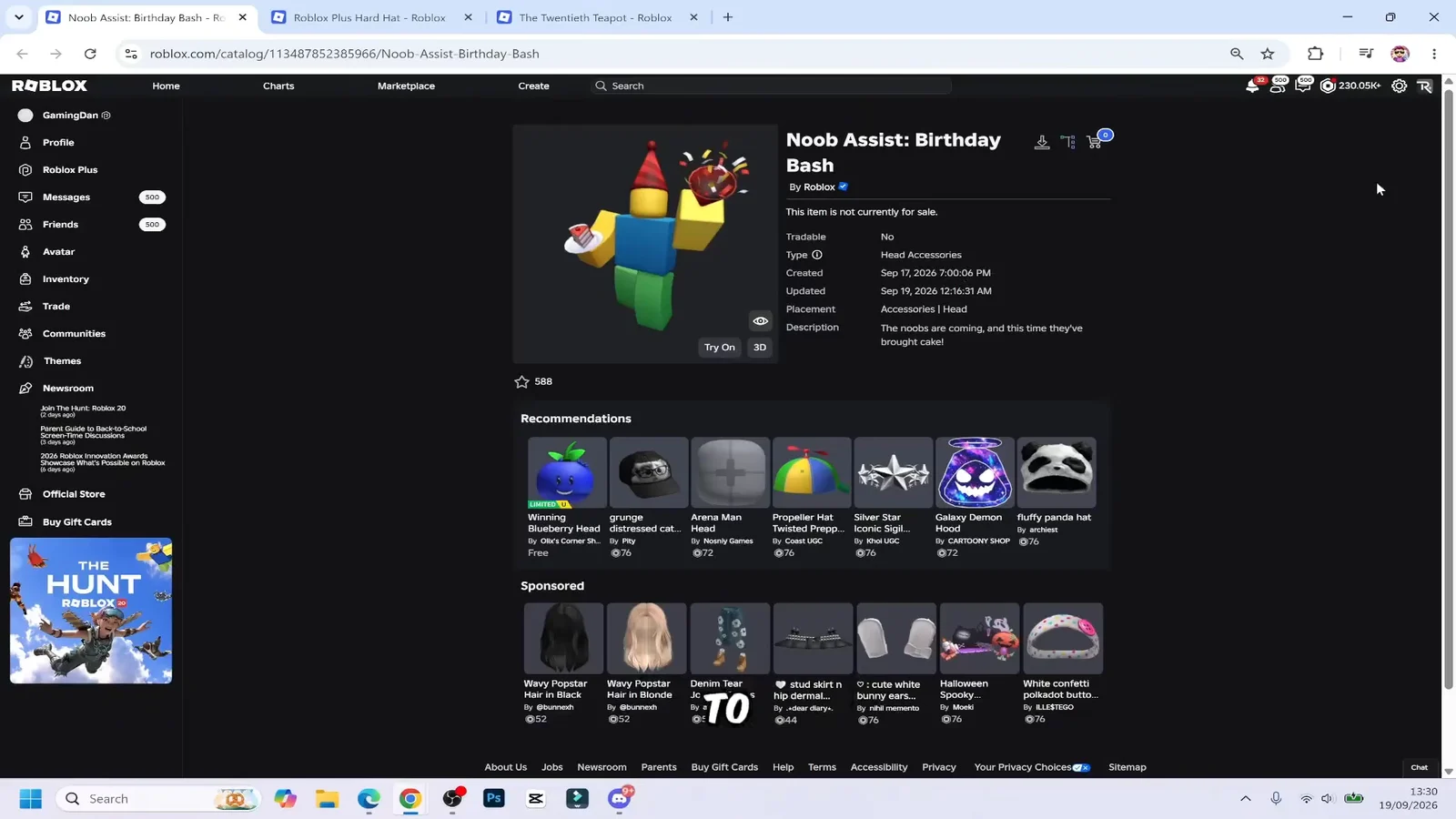Favorite the item with the star icon
This screenshot has height=819, width=1456.
521,382
